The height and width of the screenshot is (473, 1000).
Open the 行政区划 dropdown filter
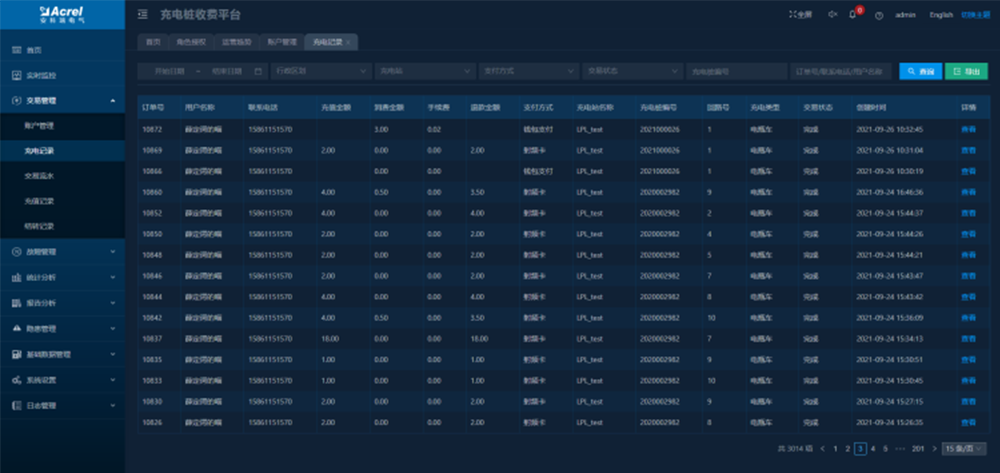(x=319, y=71)
